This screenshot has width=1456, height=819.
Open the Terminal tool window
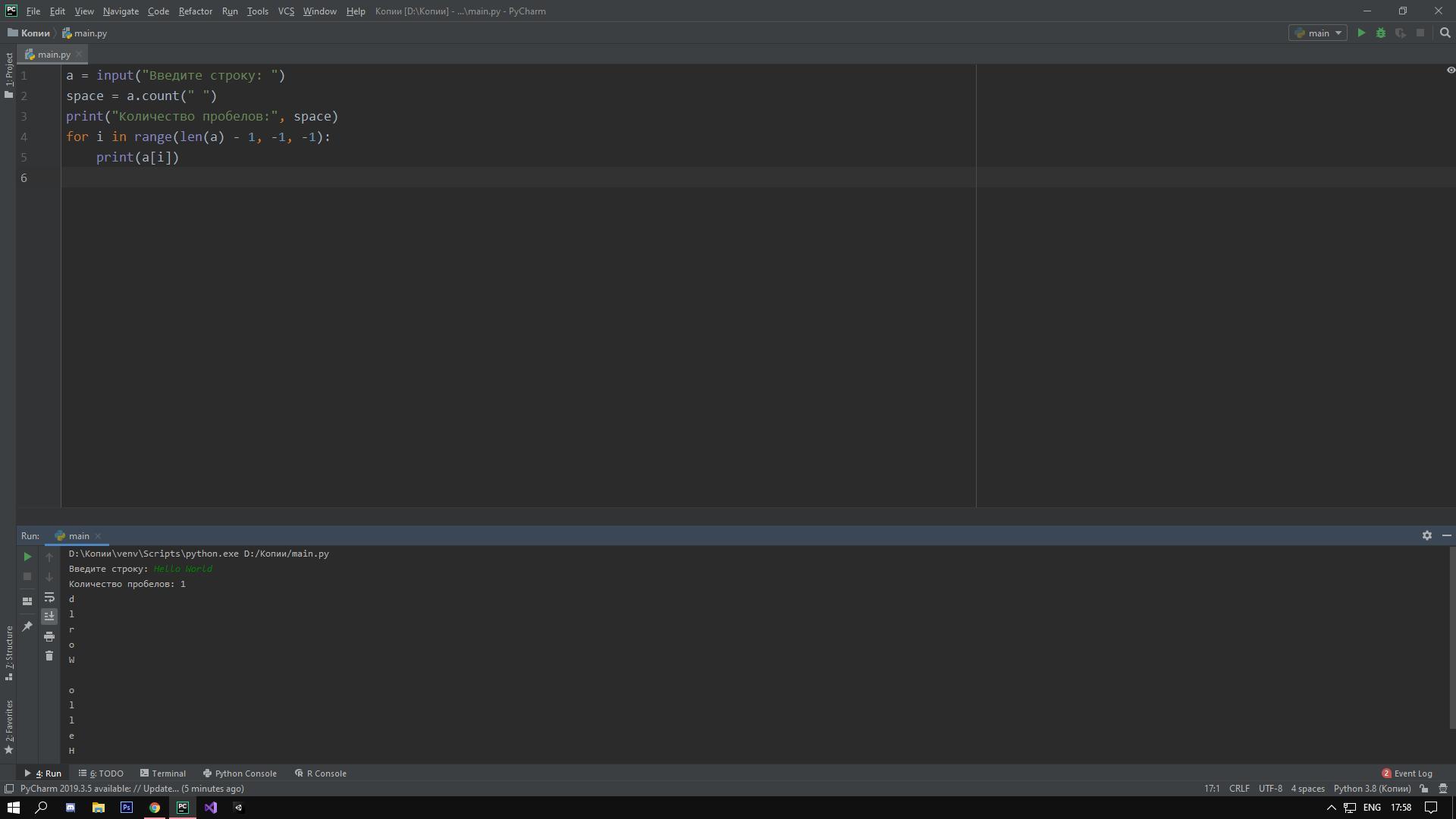pos(163,773)
